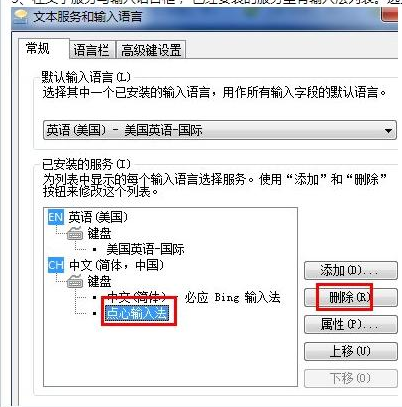Click the CH language badge icon
The height and width of the screenshot is (407, 402).
[56, 266]
